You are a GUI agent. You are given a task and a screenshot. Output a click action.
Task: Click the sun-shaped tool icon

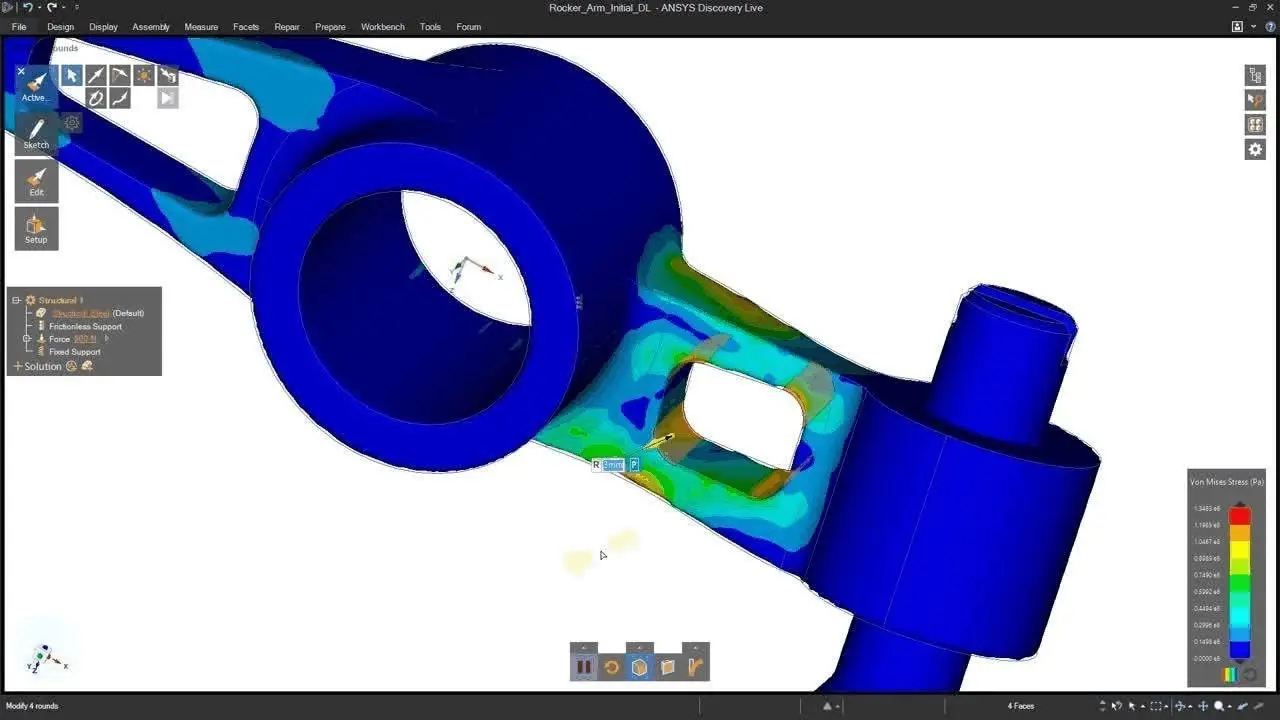pyautogui.click(x=144, y=75)
